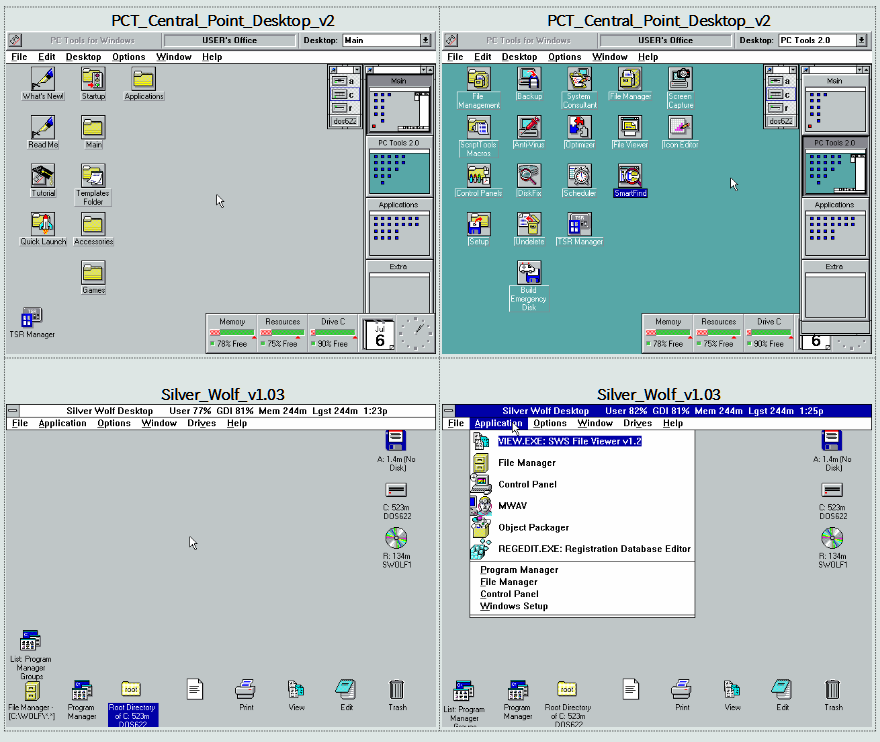This screenshot has width=880, height=742.
Task: Select R: SWOLF1 CD drive in the 1:25p window
Action: pos(832,547)
